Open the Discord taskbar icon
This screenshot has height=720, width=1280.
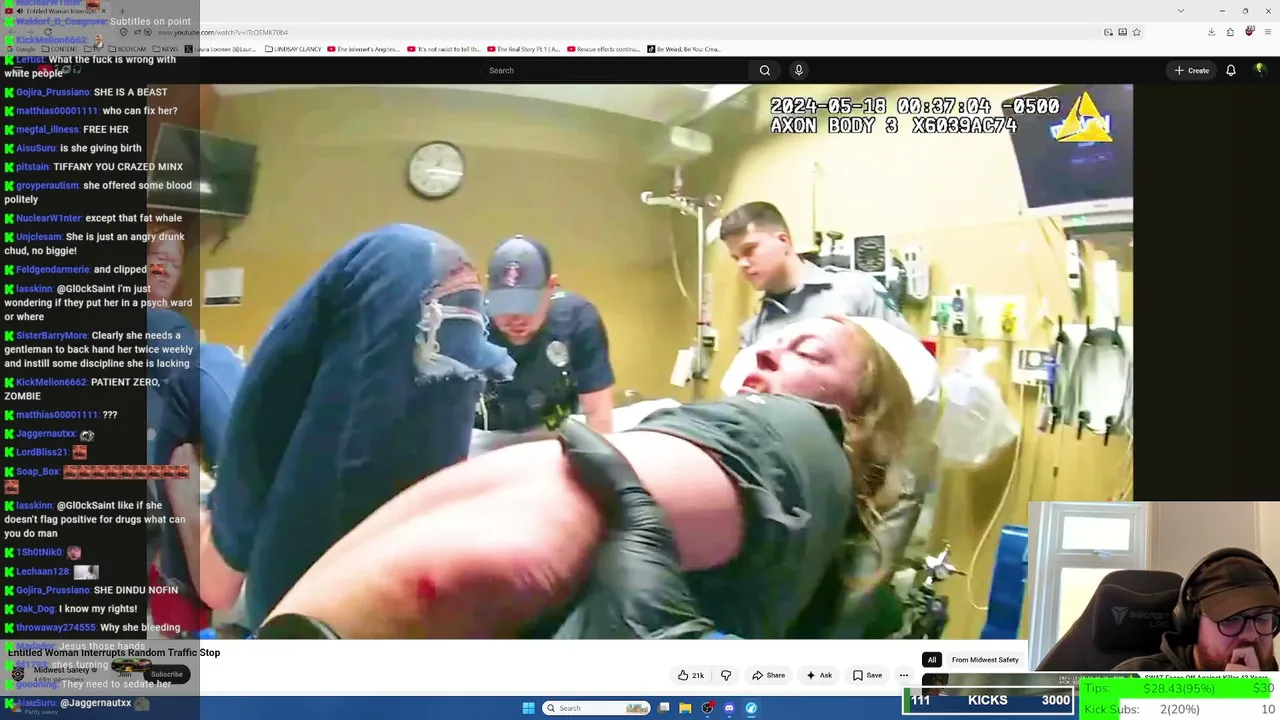pyautogui.click(x=729, y=708)
